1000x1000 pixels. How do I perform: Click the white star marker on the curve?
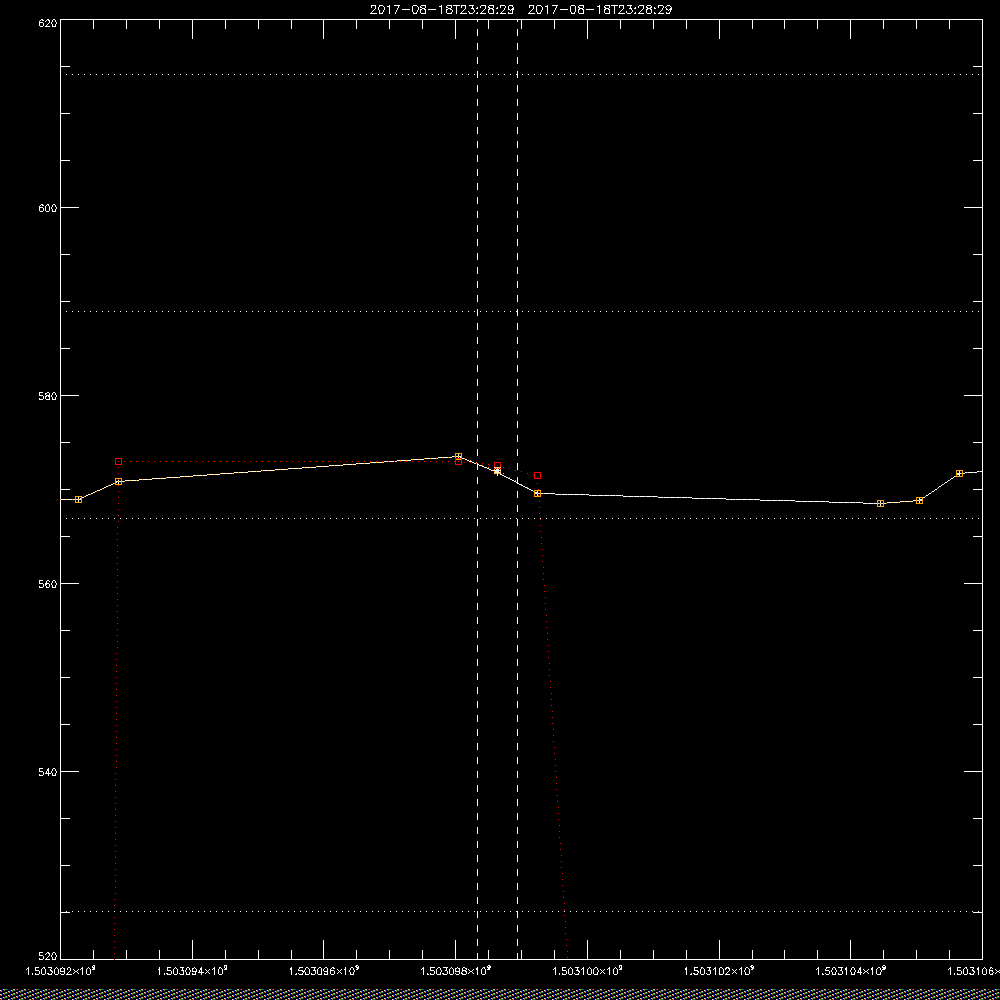pos(497,471)
